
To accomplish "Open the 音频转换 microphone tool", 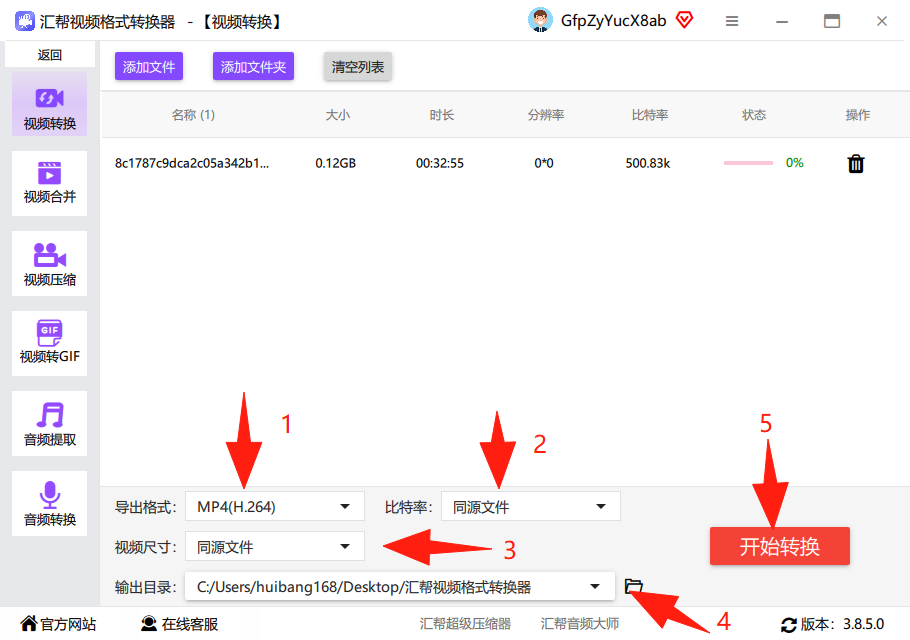I will tap(49, 504).
